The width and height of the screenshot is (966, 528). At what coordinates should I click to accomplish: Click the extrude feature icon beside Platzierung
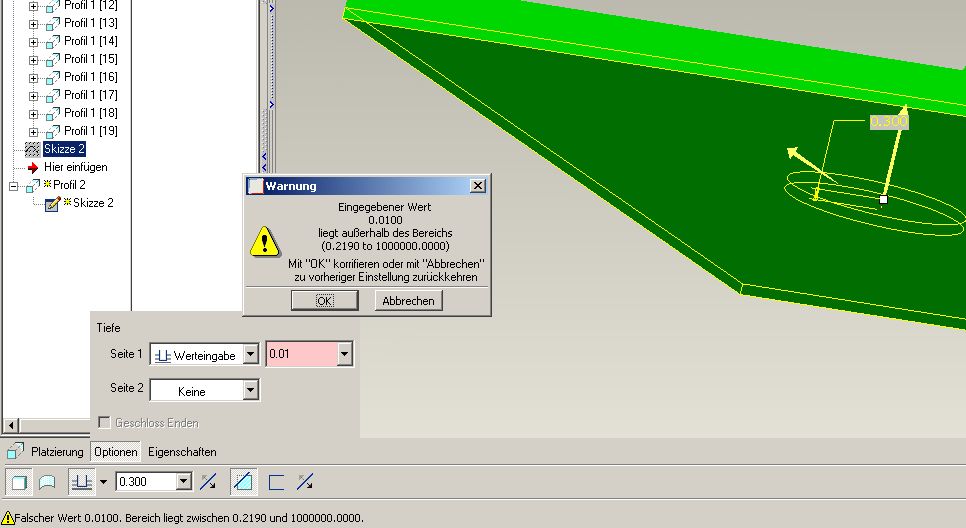(x=15, y=452)
